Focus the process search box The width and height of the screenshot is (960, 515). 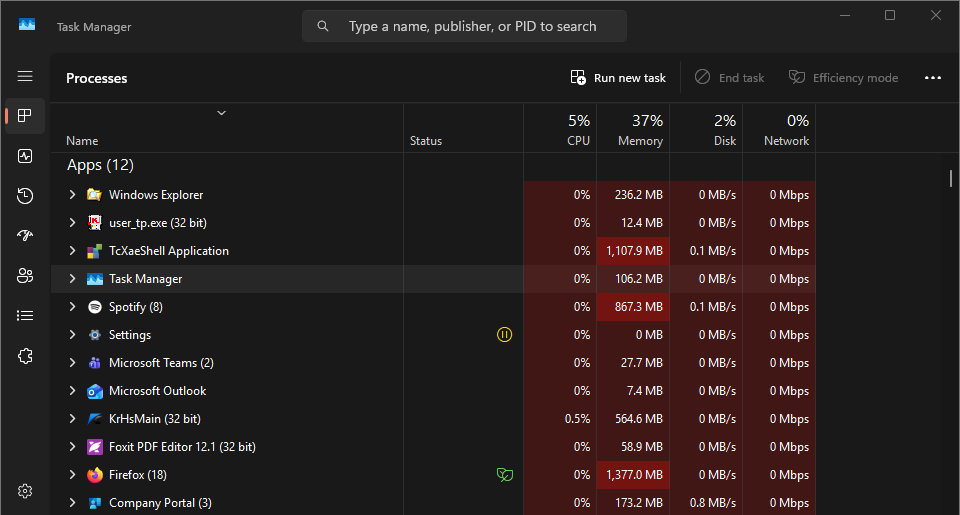click(x=464, y=26)
